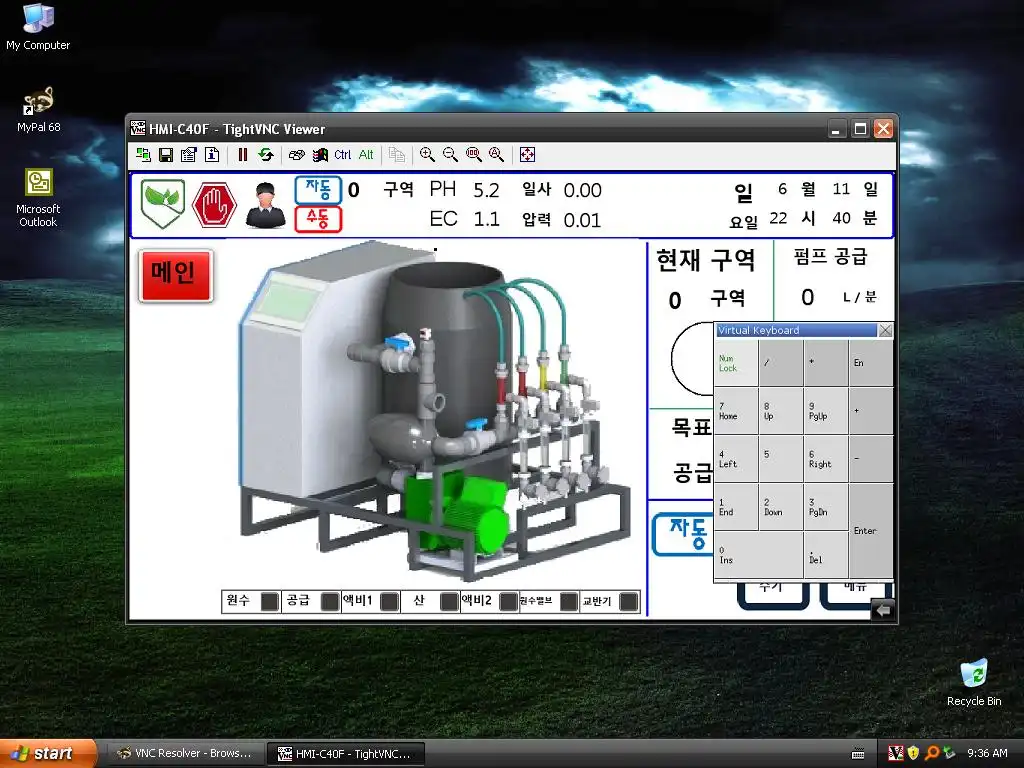Tap the slash key on keypad

pos(781,363)
